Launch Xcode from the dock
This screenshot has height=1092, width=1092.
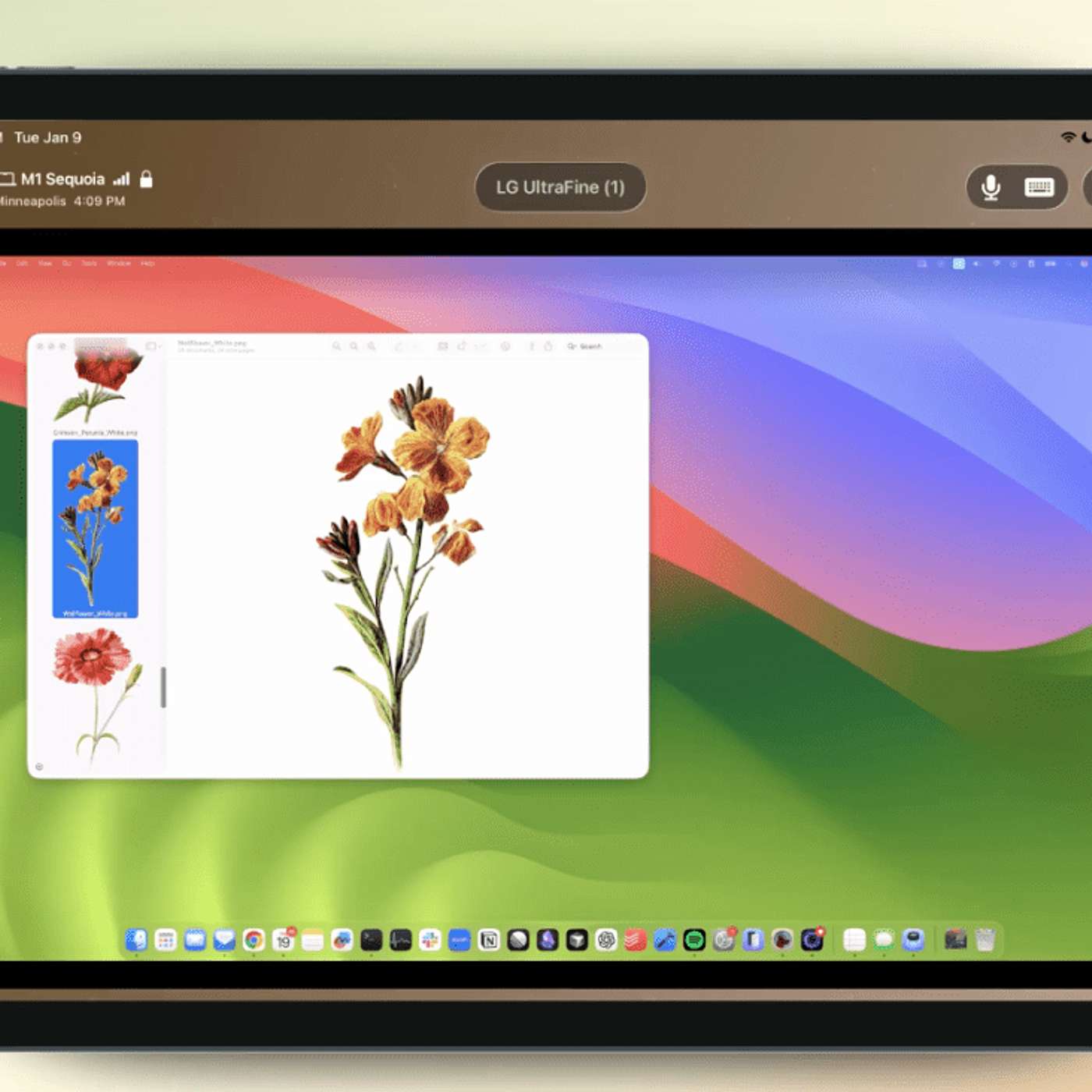[x=664, y=940]
